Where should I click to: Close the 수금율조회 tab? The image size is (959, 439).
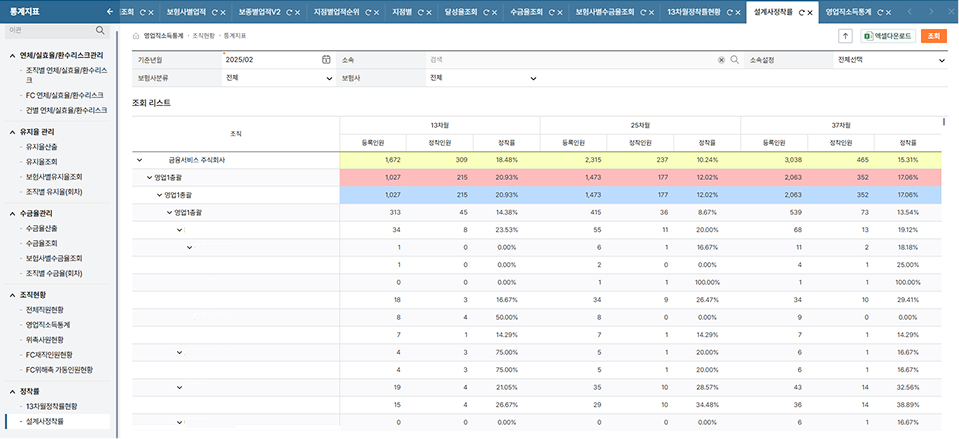click(x=560, y=12)
